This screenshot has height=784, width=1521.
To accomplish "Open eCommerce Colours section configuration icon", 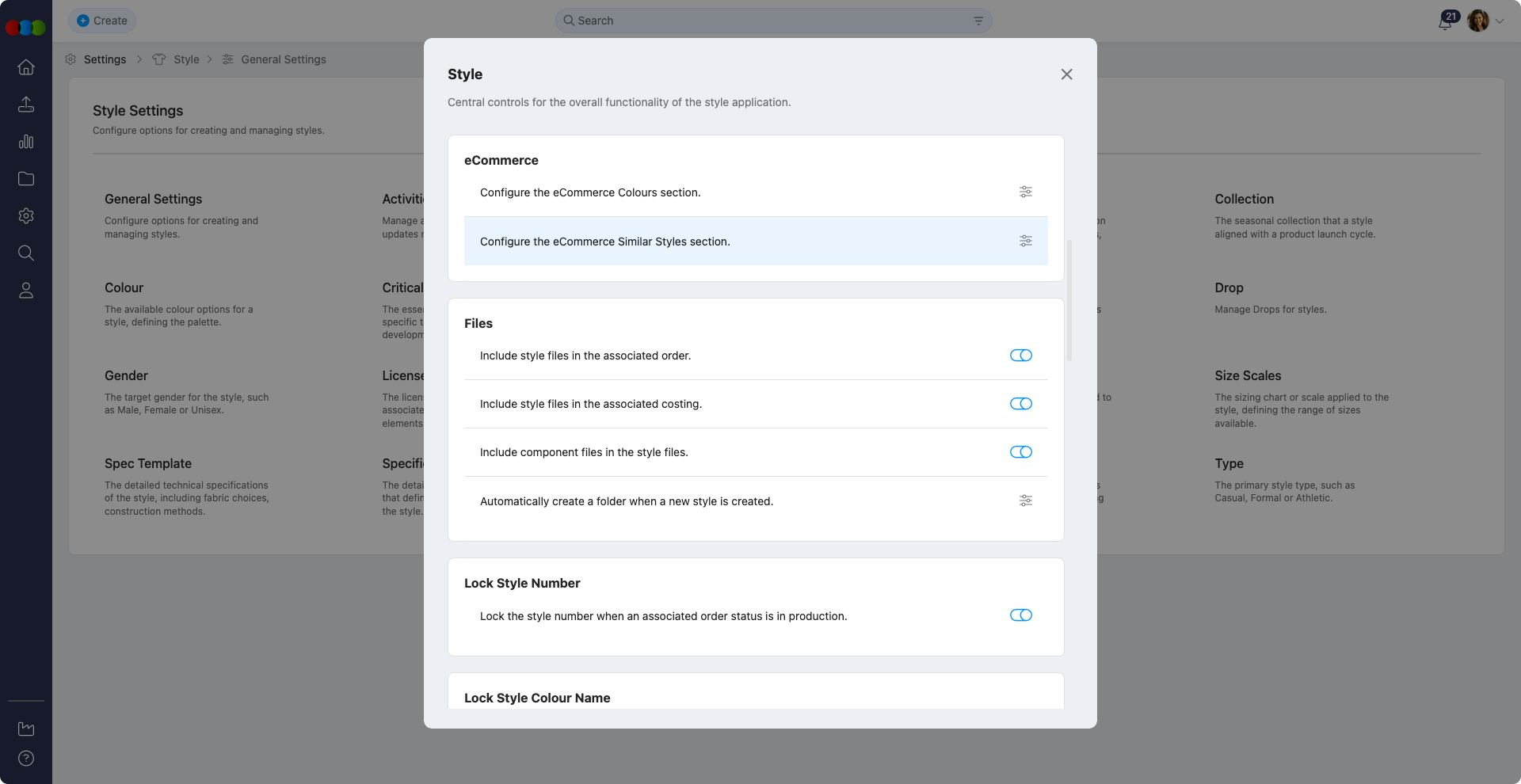I will [1025, 192].
